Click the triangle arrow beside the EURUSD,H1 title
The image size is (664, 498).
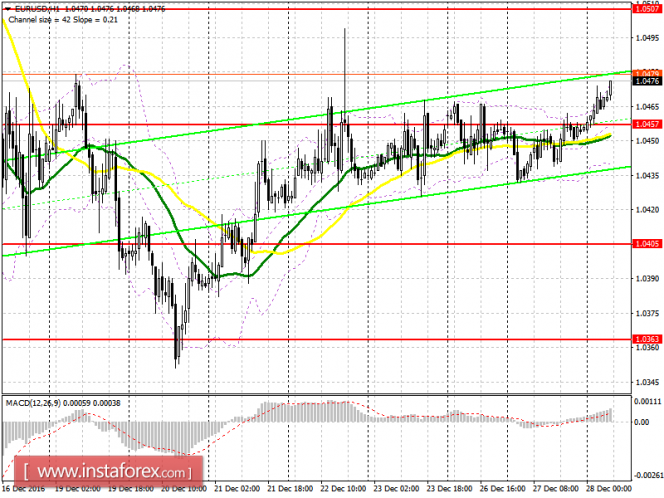tap(8, 8)
